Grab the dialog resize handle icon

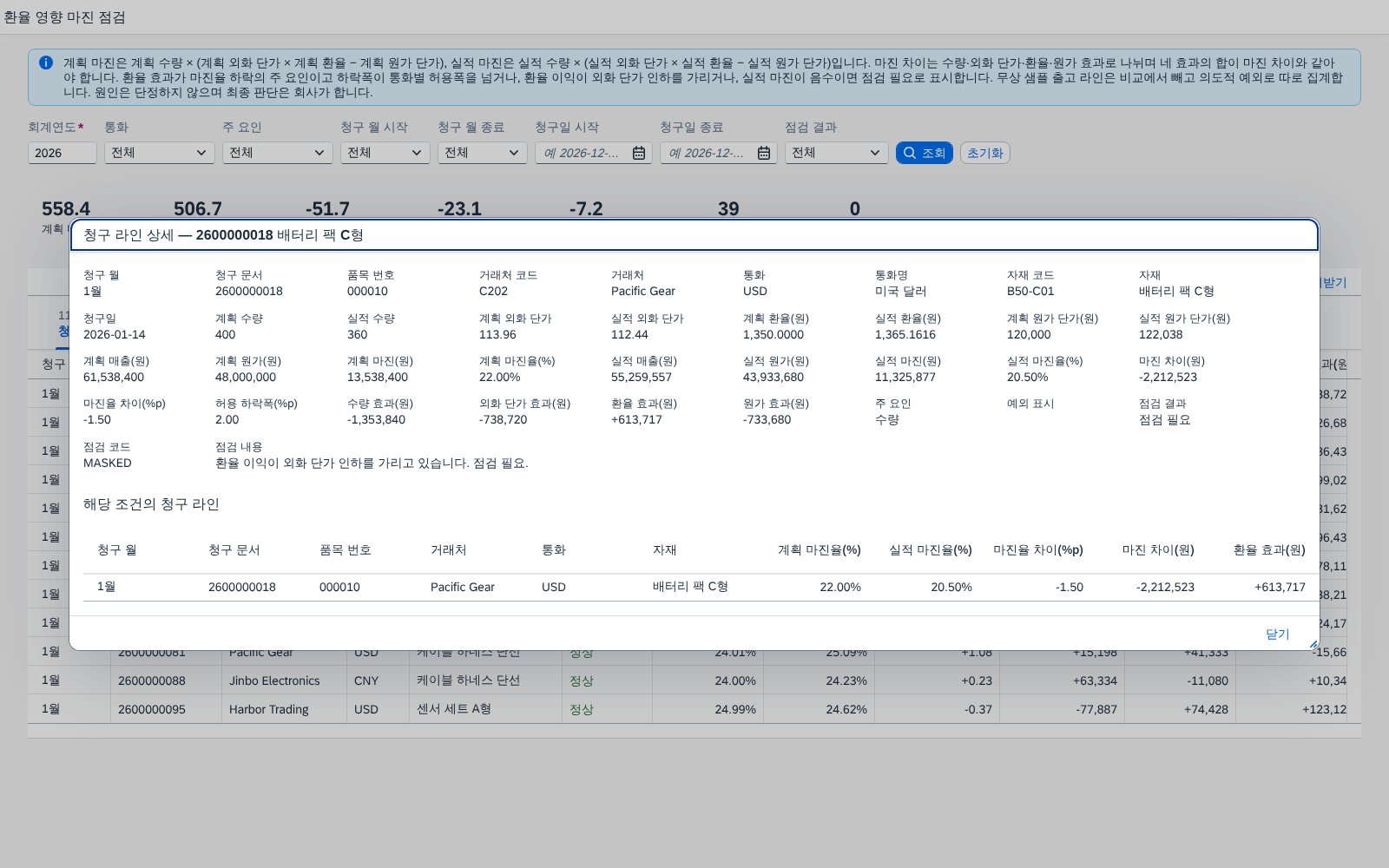(1313, 644)
